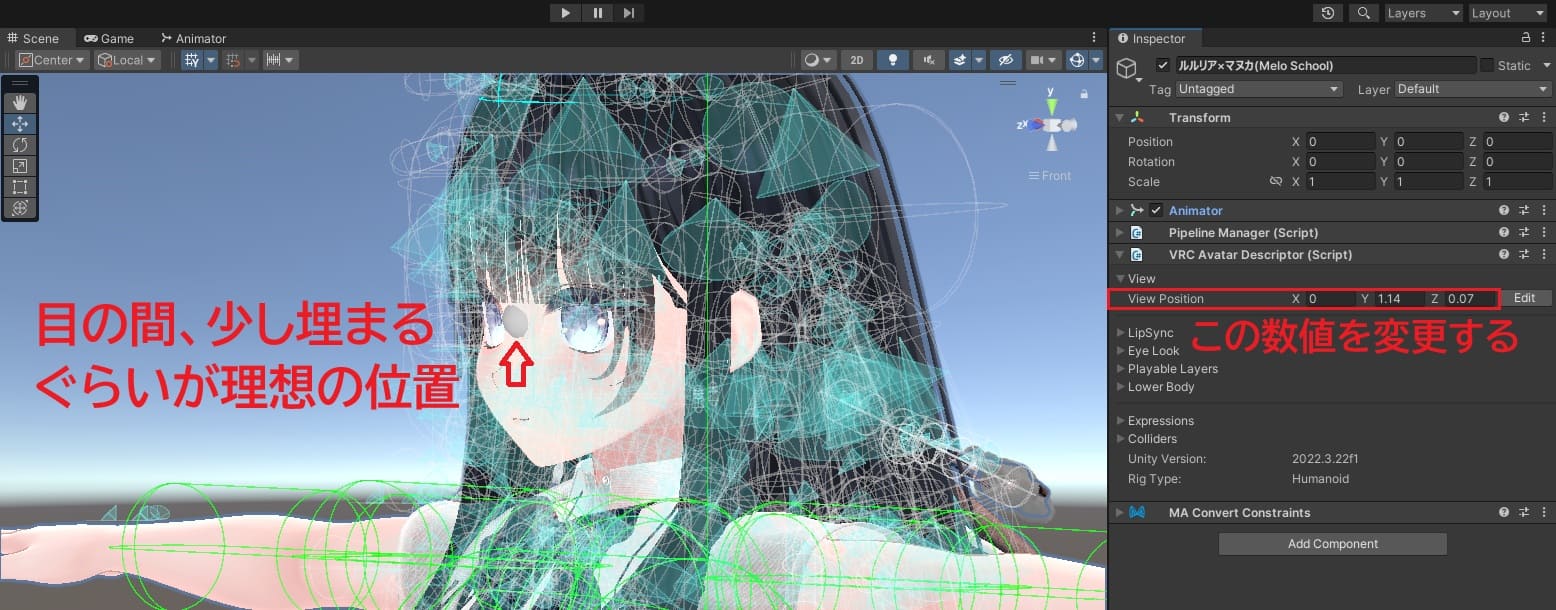The width and height of the screenshot is (1556, 610).
Task: Open Animator component help reference
Action: click(1503, 211)
